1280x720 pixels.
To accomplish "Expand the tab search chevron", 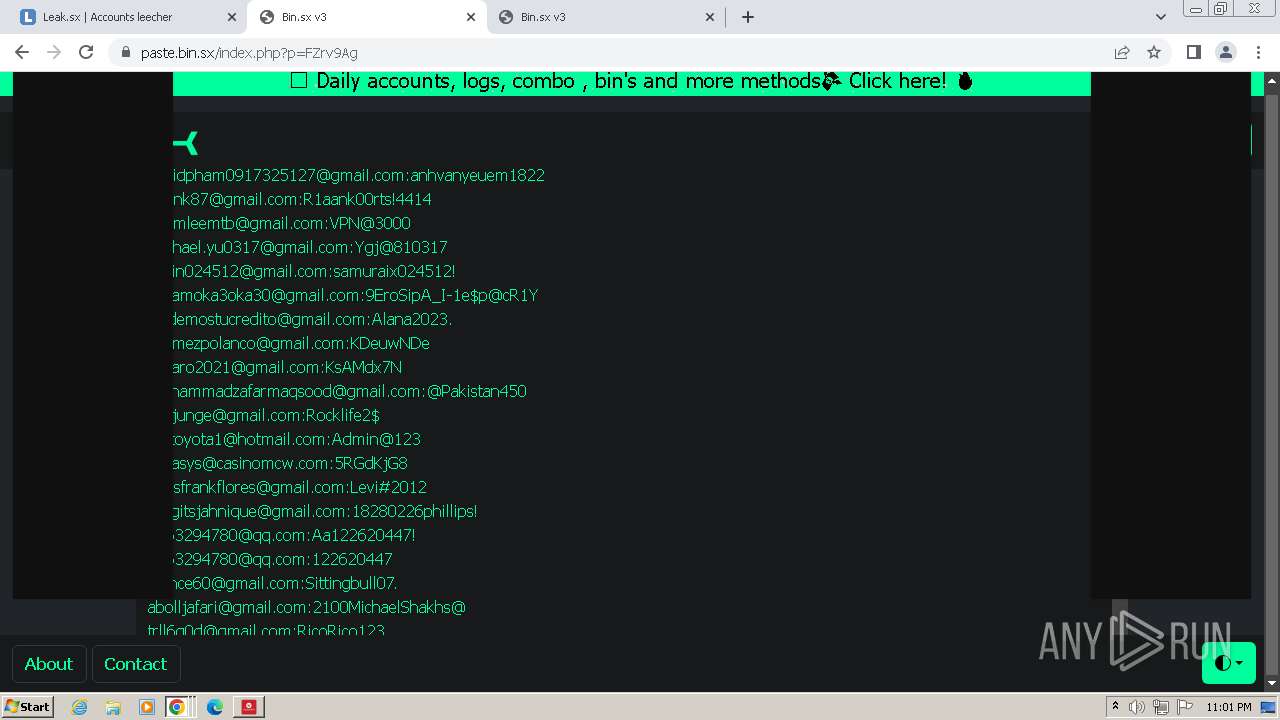I will point(1160,17).
